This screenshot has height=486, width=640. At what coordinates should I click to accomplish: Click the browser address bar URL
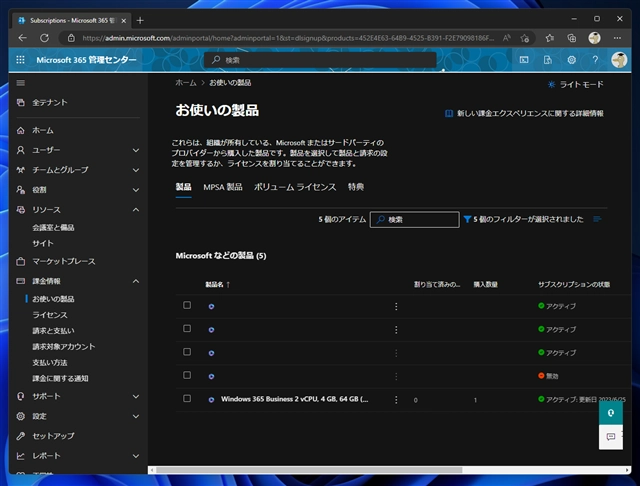tap(288, 38)
